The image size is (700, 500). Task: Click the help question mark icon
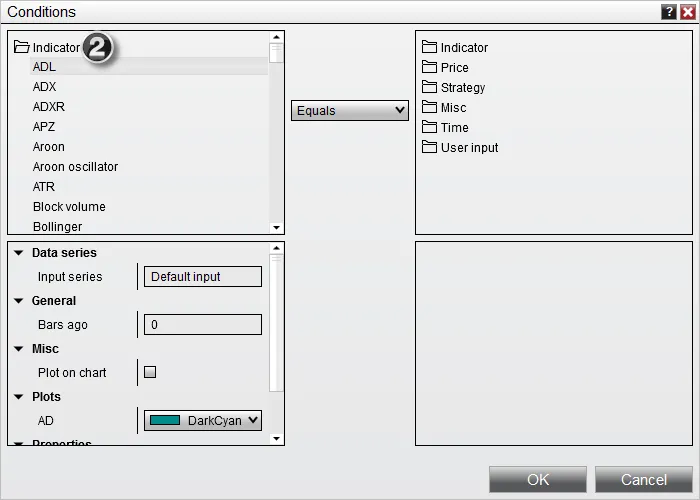coord(668,12)
